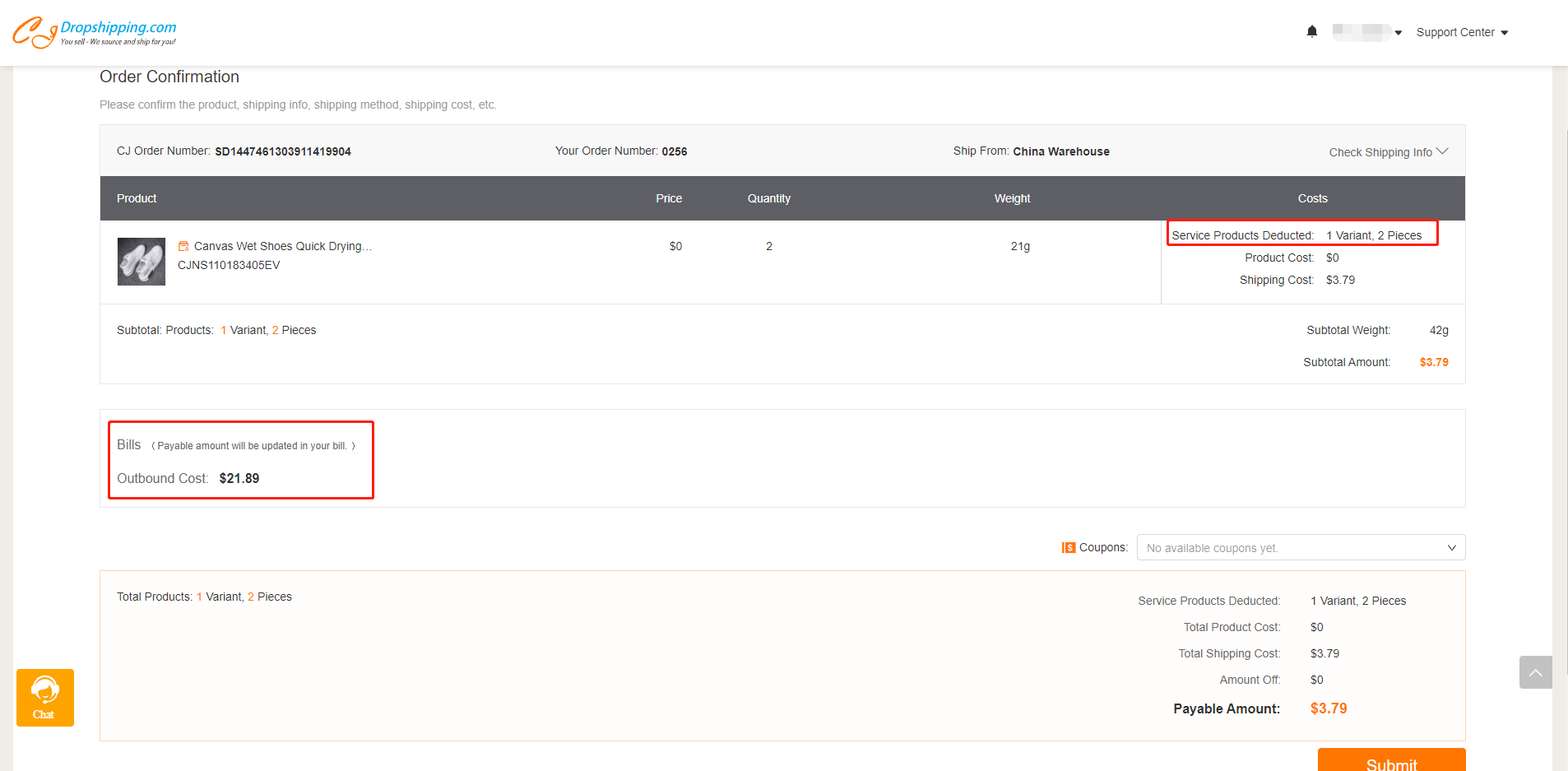Click the Payable Amount $3.79
The width and height of the screenshot is (1568, 771).
tap(1328, 708)
